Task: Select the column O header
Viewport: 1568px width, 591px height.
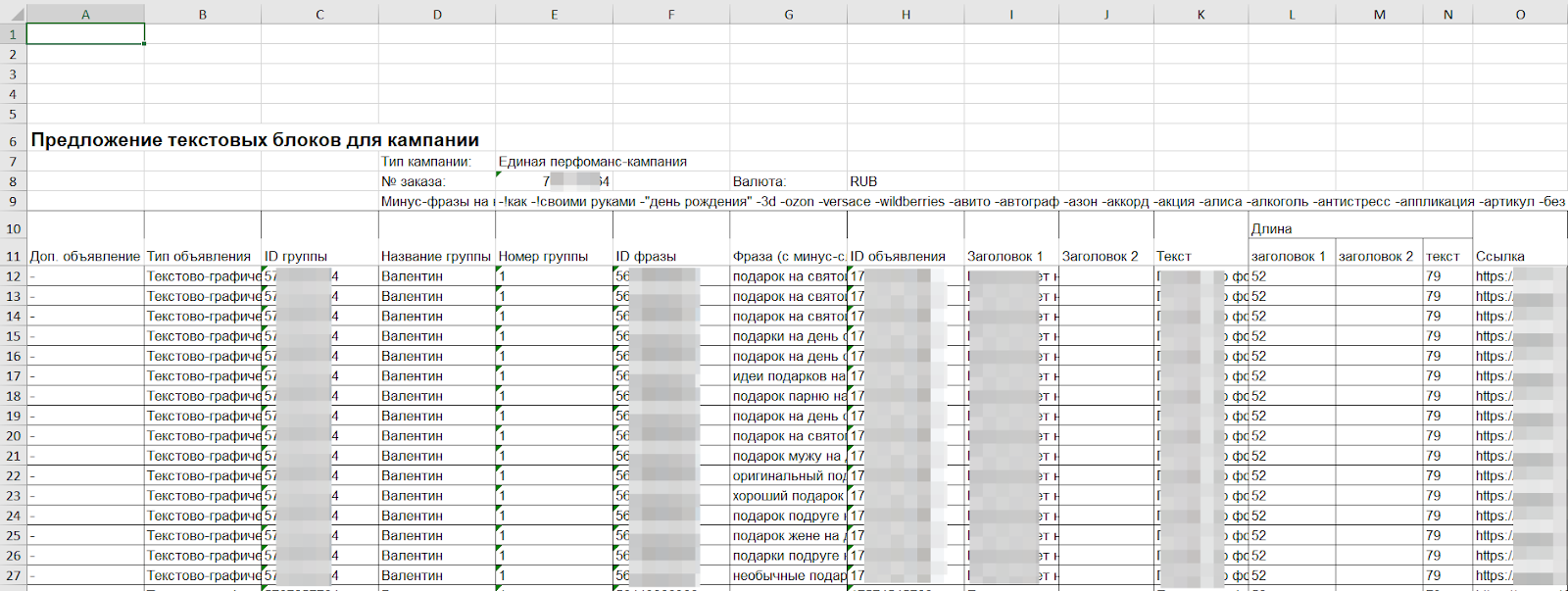Action: coord(1520,14)
